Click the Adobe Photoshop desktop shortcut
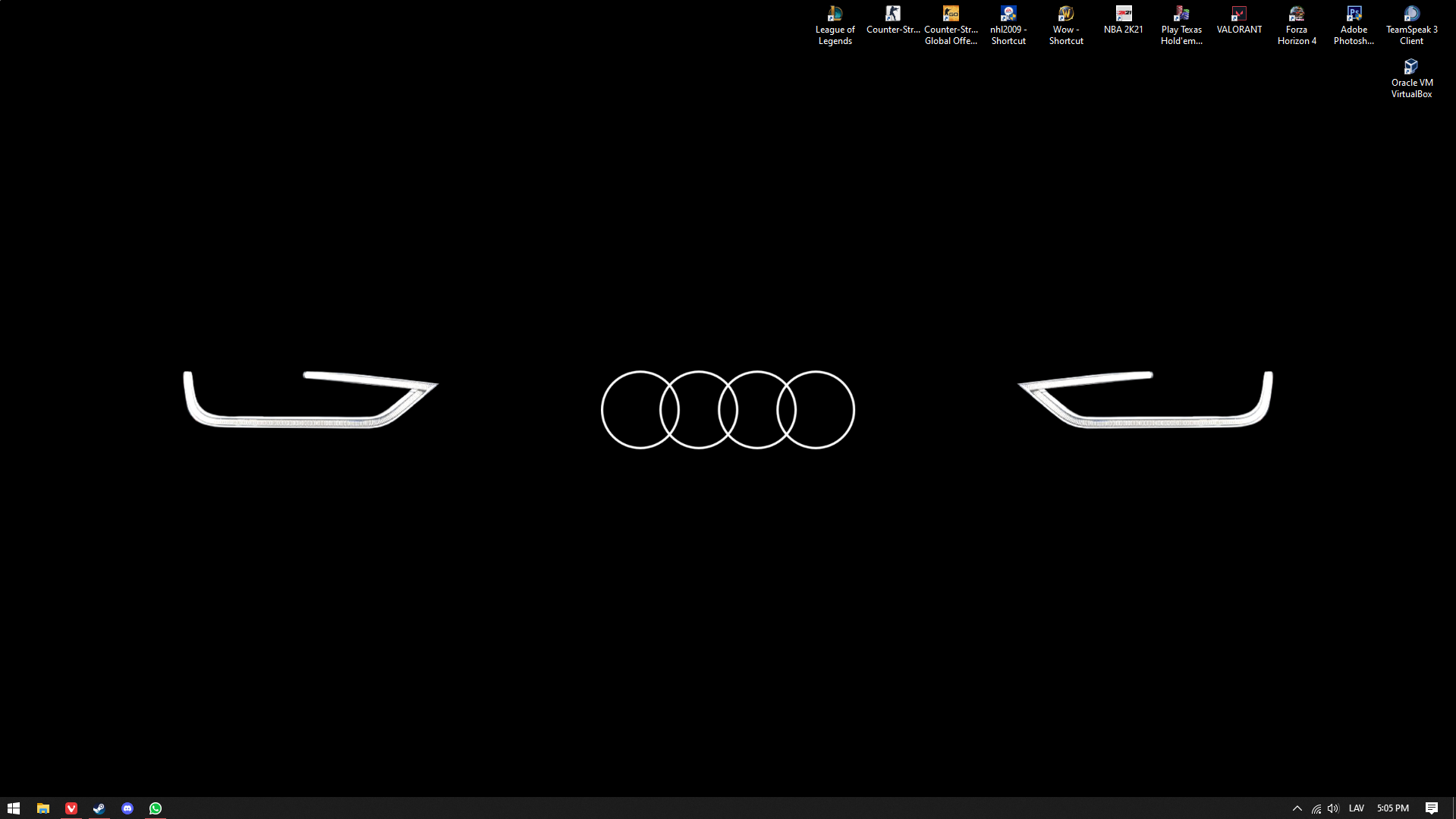The height and width of the screenshot is (819, 1456). pyautogui.click(x=1354, y=25)
